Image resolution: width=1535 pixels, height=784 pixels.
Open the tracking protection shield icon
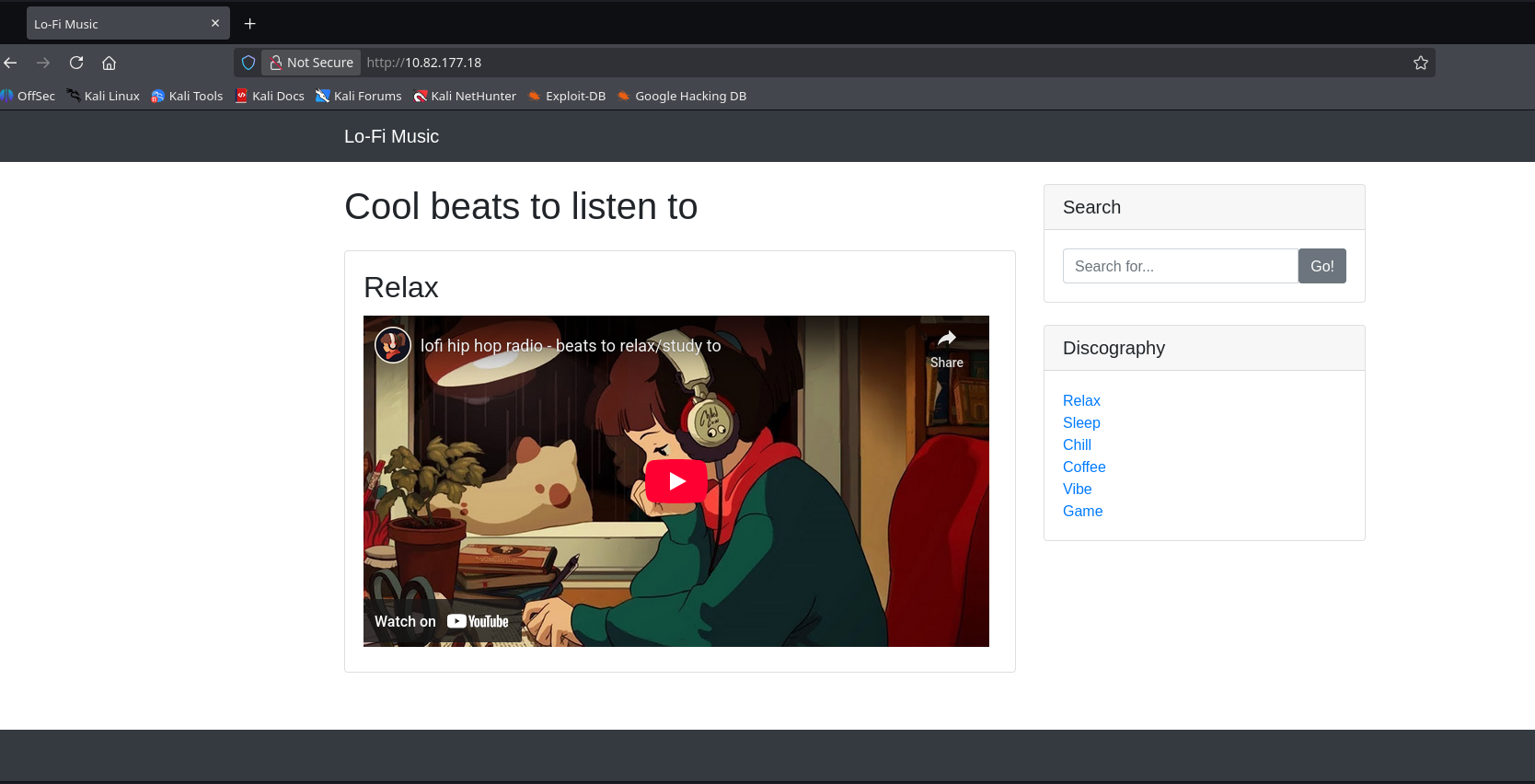pyautogui.click(x=248, y=63)
